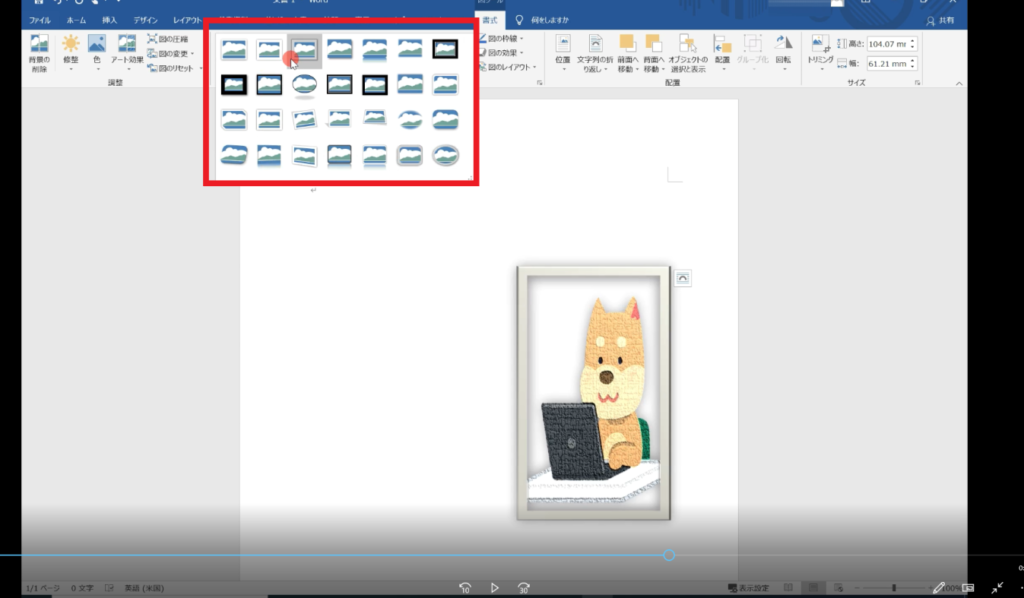Click the 図の圧縮 (Compress Pictures) button

(168, 39)
